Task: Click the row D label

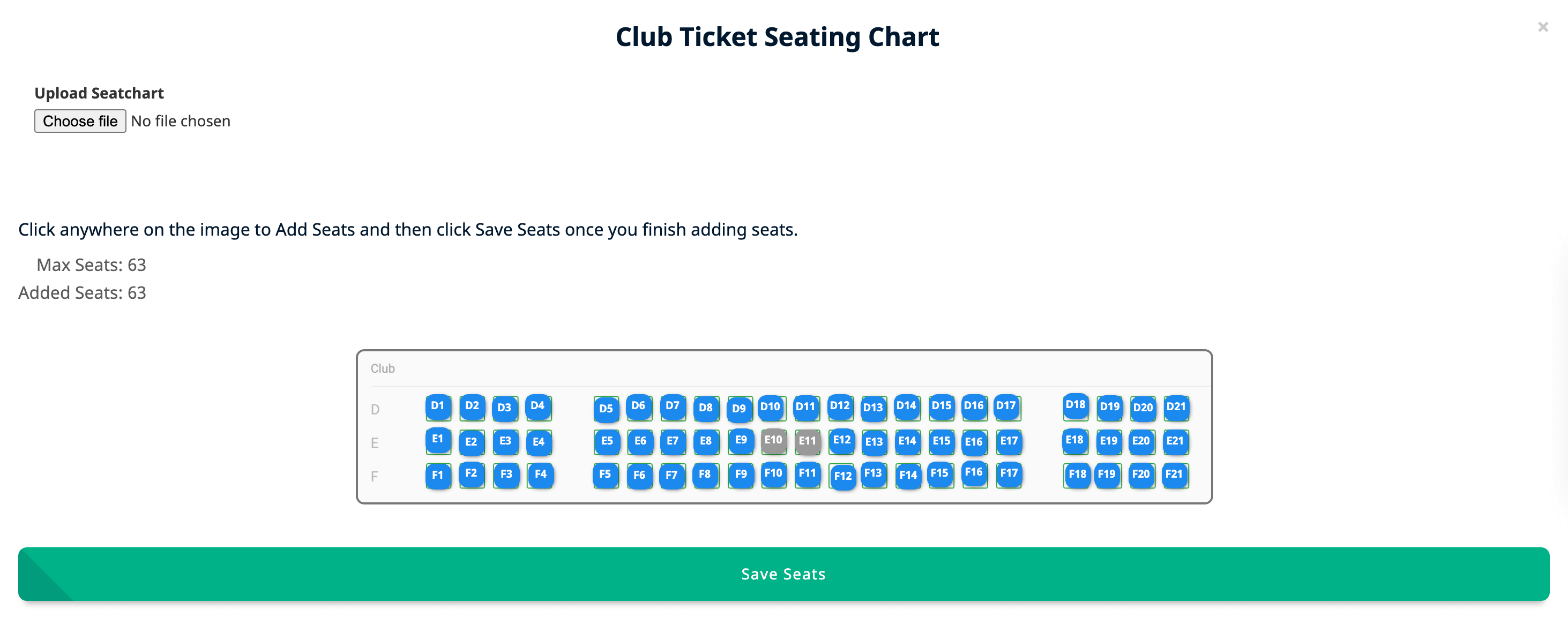Action: click(374, 410)
